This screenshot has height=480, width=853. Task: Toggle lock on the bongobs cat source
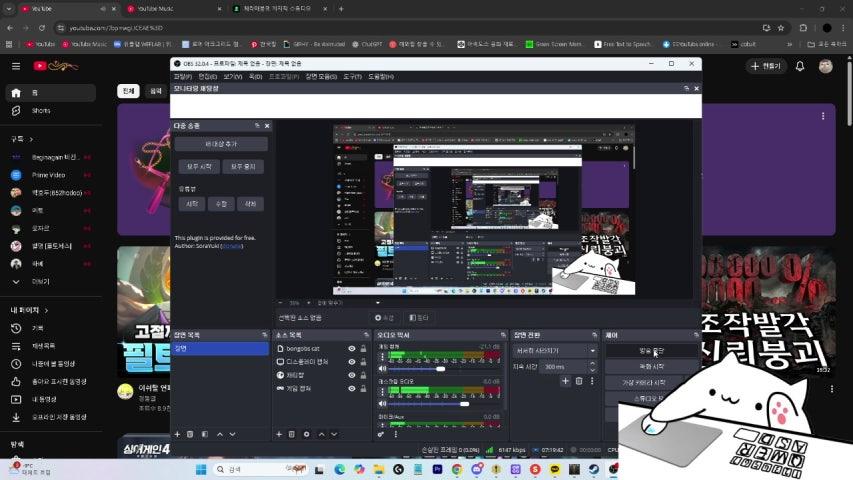(363, 349)
